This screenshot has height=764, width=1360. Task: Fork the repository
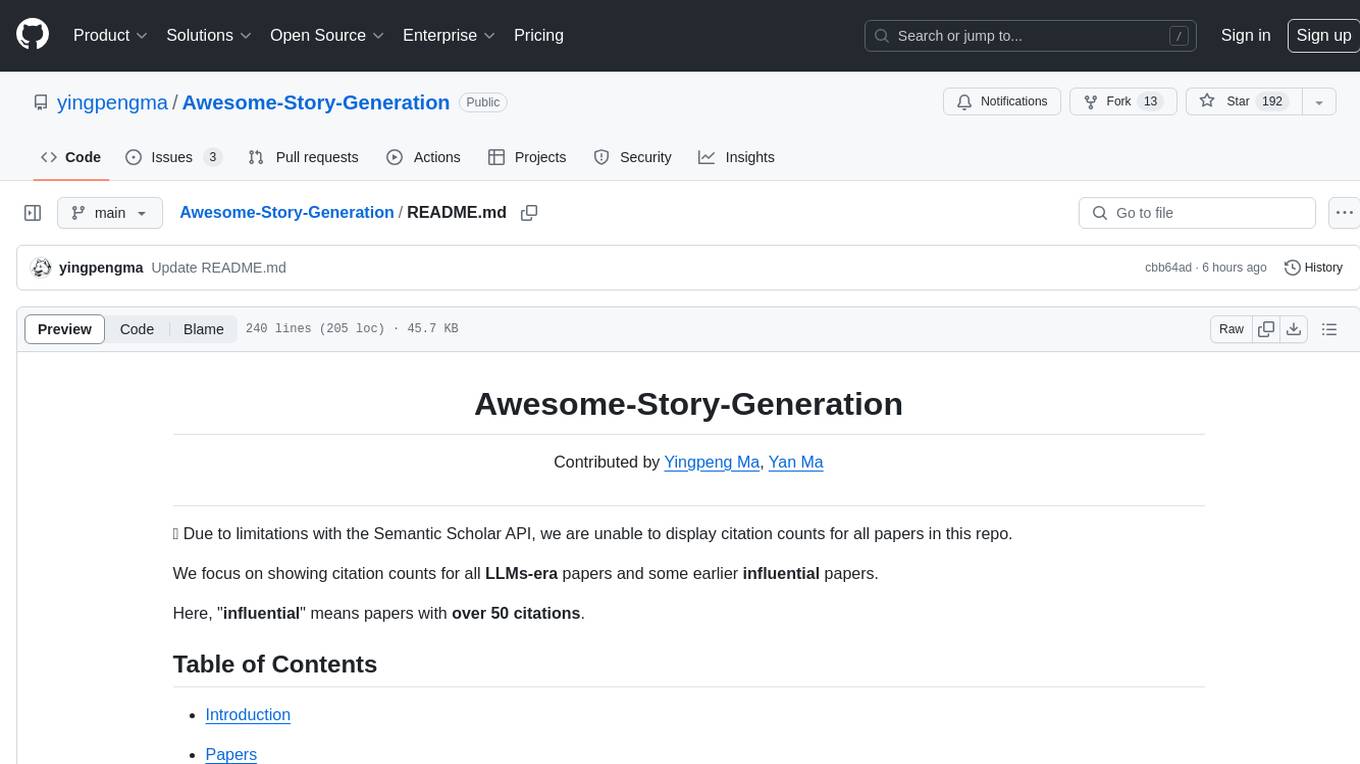pyautogui.click(x=1123, y=102)
